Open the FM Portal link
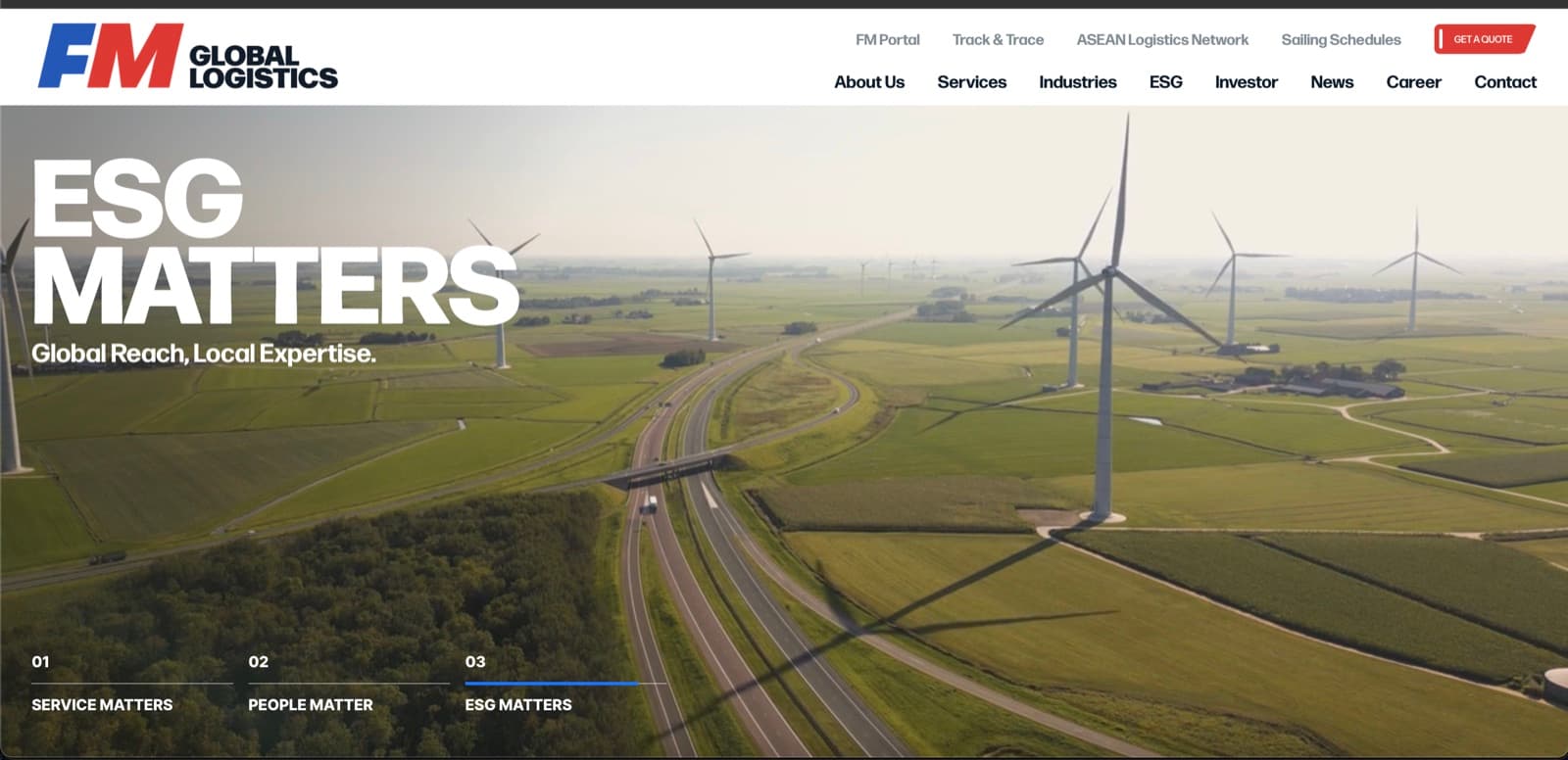The image size is (1568, 760). click(887, 40)
